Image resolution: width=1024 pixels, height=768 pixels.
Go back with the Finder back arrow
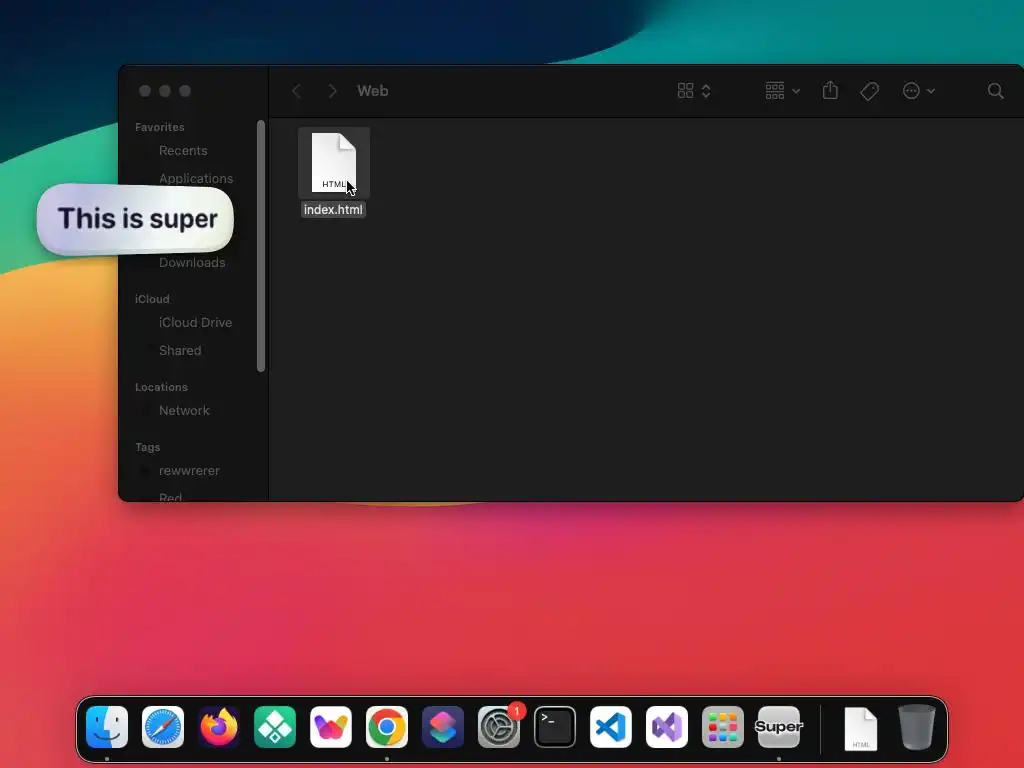click(x=296, y=91)
